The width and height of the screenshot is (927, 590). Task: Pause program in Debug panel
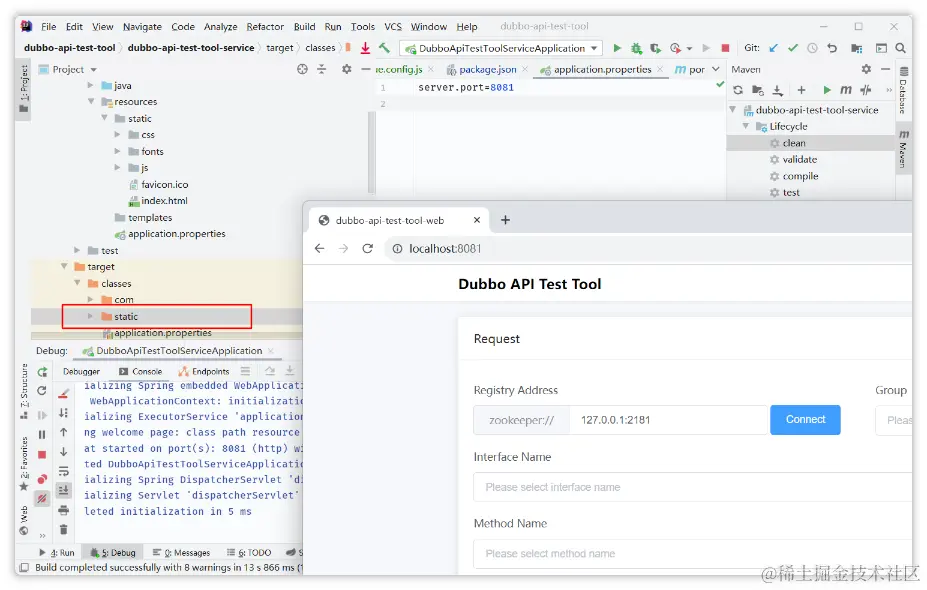(42, 435)
